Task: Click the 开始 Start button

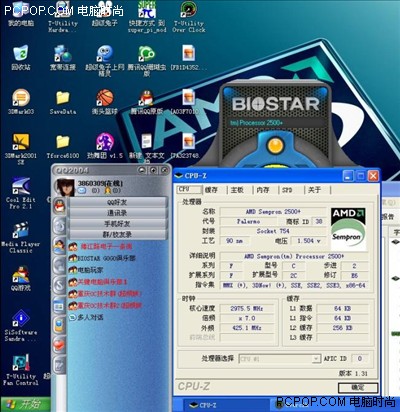Action: [x=25, y=404]
